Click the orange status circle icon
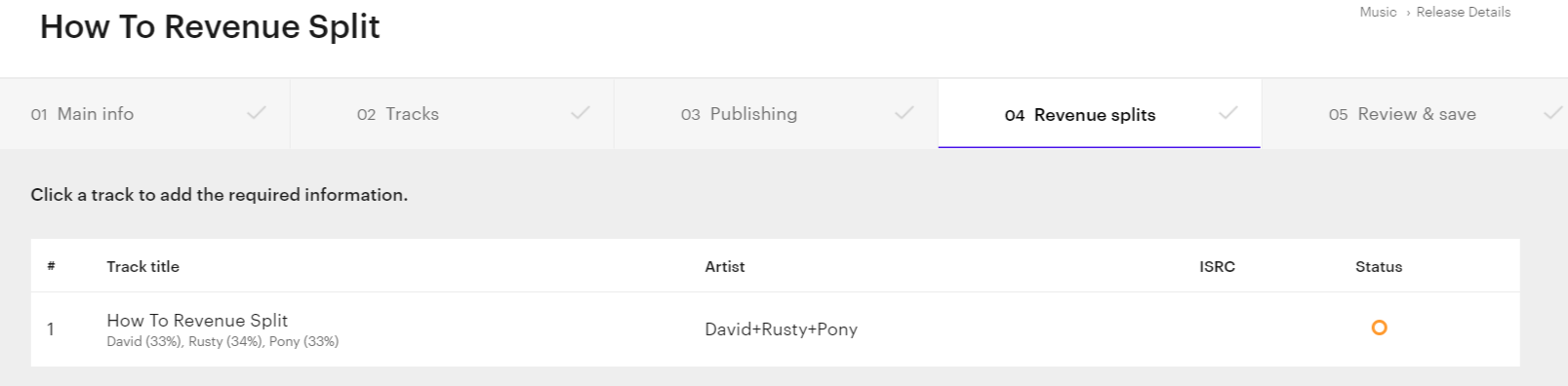 [x=1379, y=328]
